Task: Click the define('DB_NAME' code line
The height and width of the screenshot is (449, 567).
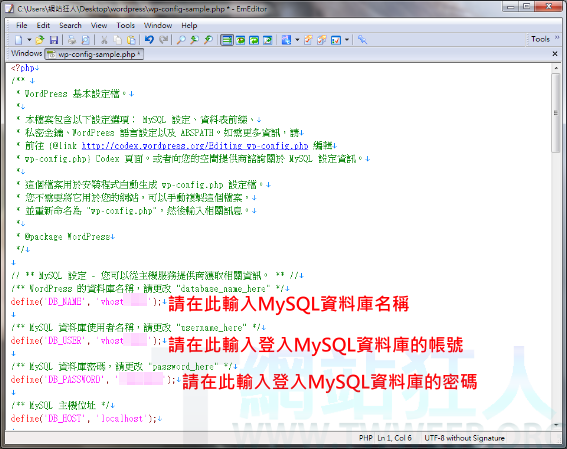Action: tap(88, 302)
